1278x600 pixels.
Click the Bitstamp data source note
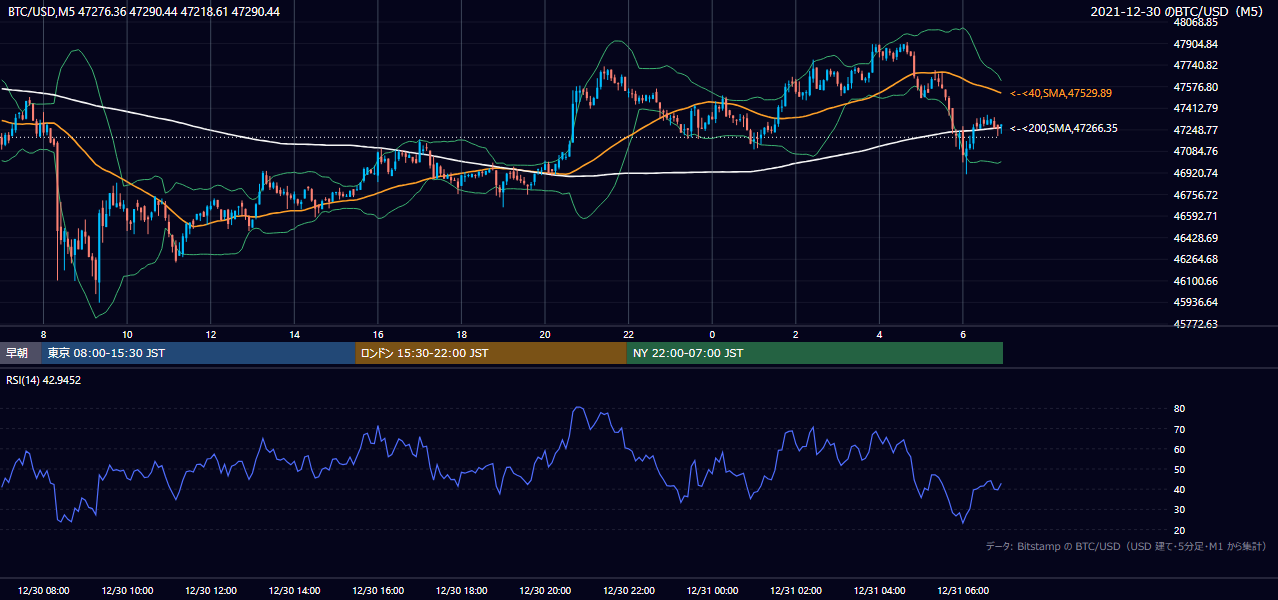point(1126,546)
